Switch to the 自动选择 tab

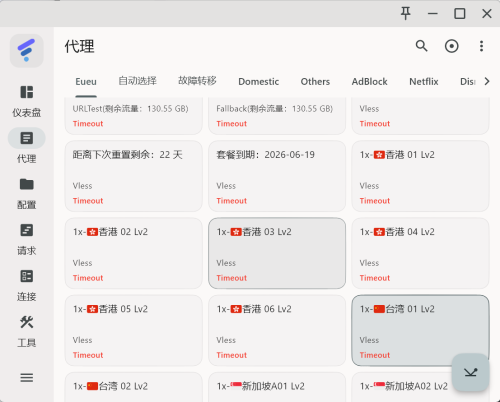click(x=137, y=81)
